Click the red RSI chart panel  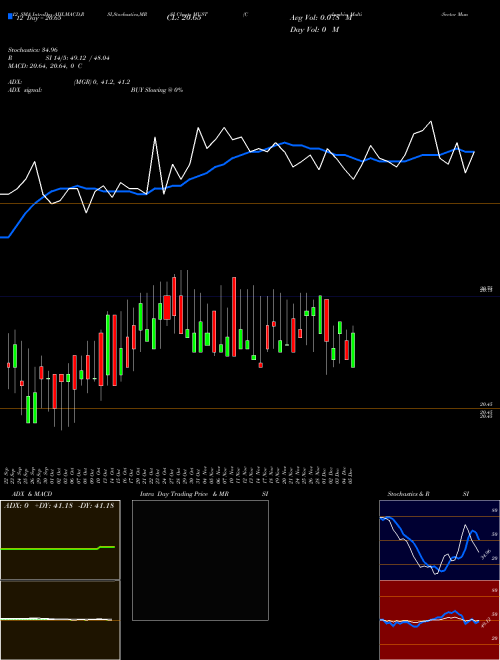[439, 620]
